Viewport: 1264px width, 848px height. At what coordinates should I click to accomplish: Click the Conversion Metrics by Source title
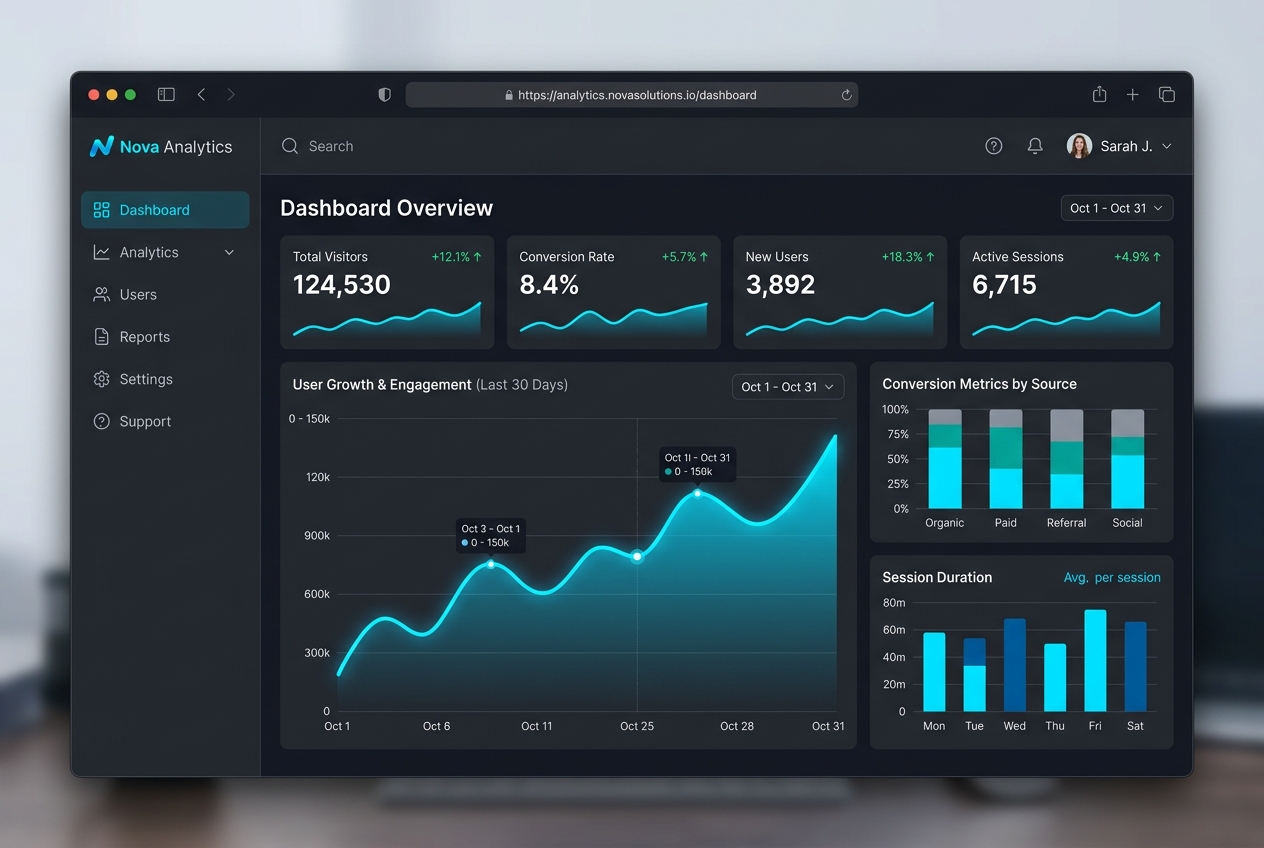980,384
